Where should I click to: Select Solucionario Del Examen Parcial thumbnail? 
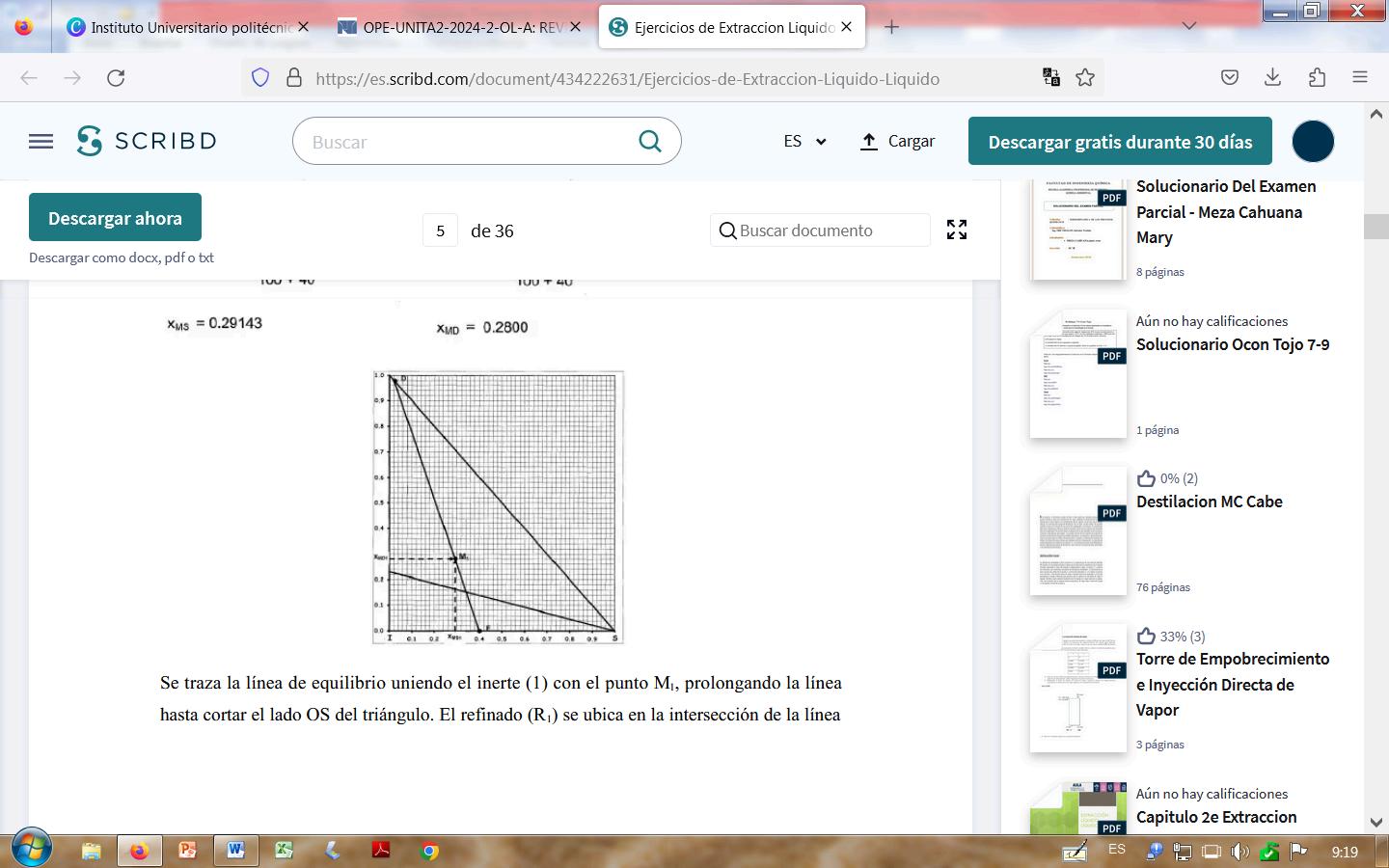pyautogui.click(x=1077, y=230)
